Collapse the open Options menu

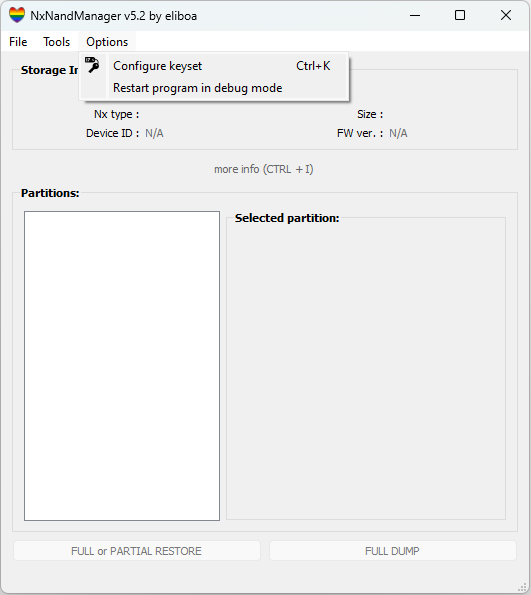coord(107,42)
